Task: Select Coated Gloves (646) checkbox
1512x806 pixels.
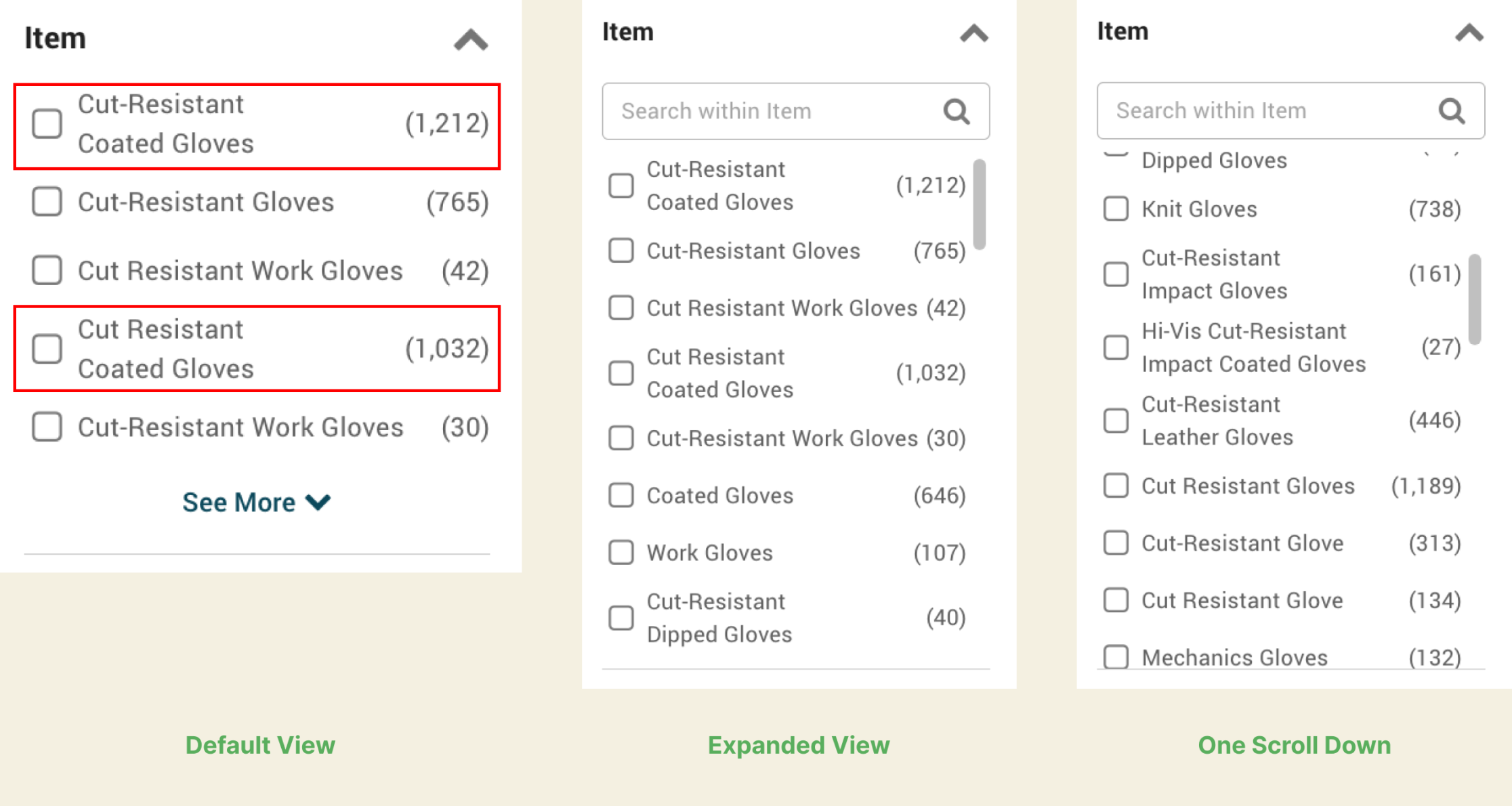Action: pos(621,496)
